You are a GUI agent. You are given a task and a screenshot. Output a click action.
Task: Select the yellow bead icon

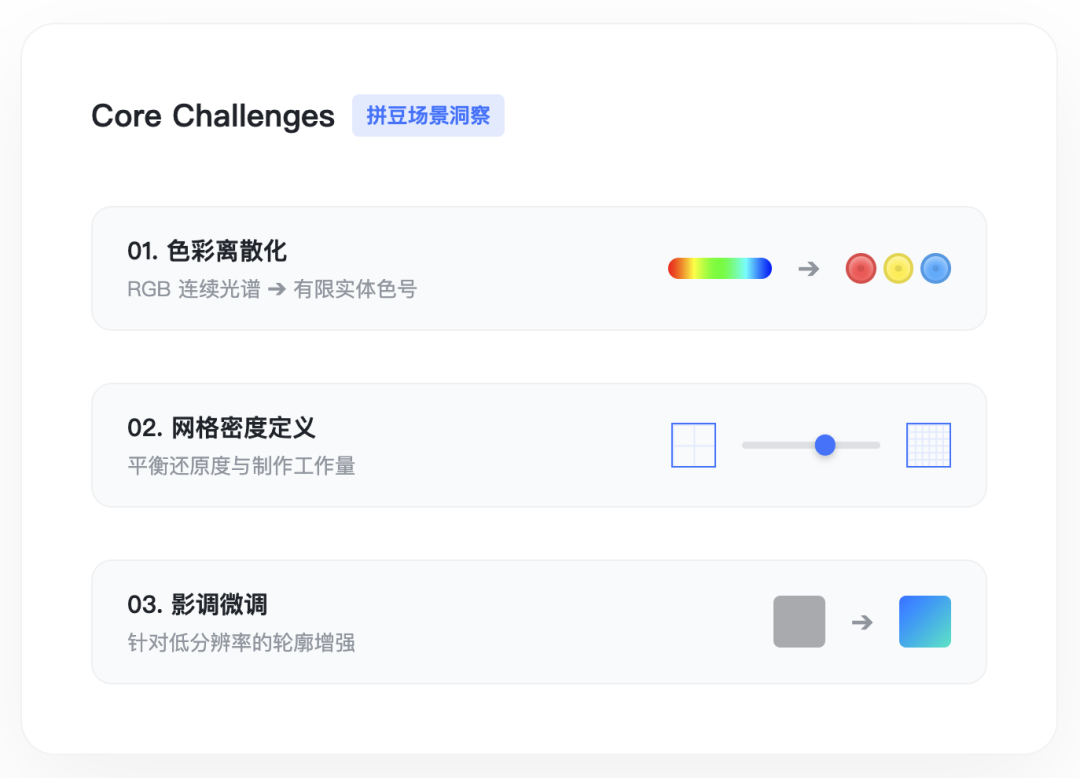(898, 268)
